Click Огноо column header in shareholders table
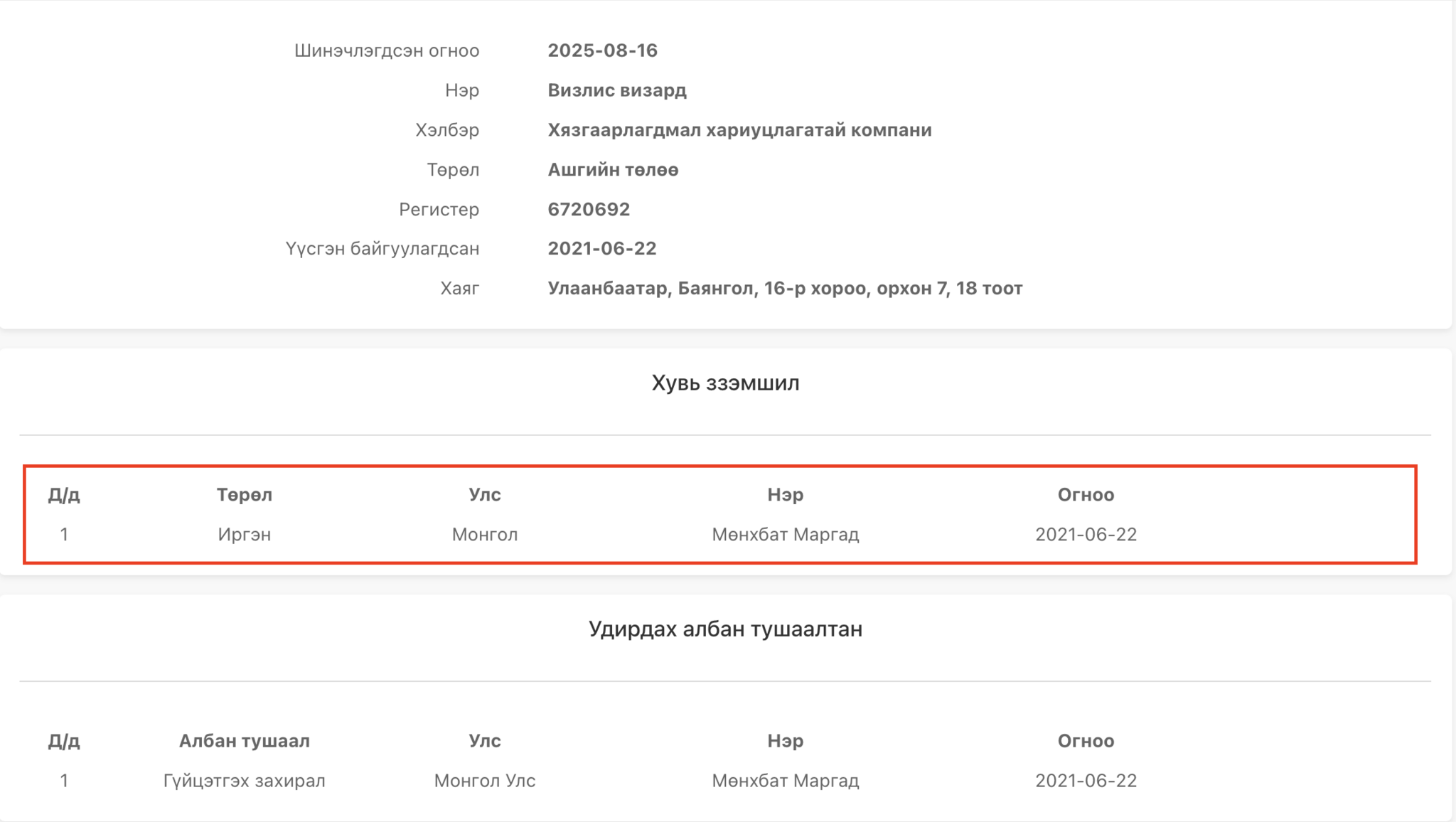Image resolution: width=1456 pixels, height=822 pixels. pyautogui.click(x=1086, y=494)
